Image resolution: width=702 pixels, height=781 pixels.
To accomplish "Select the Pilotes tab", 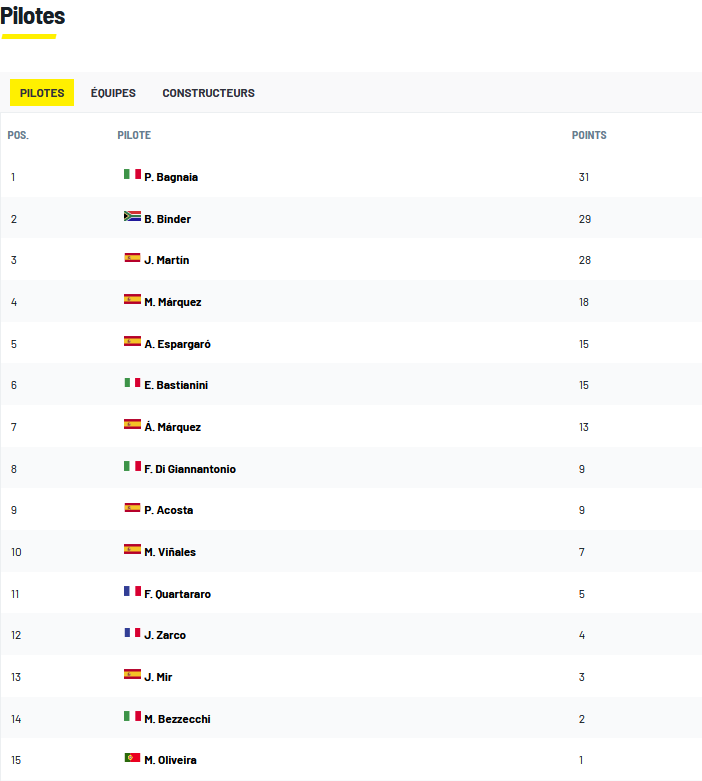I will pyautogui.click(x=42, y=93).
